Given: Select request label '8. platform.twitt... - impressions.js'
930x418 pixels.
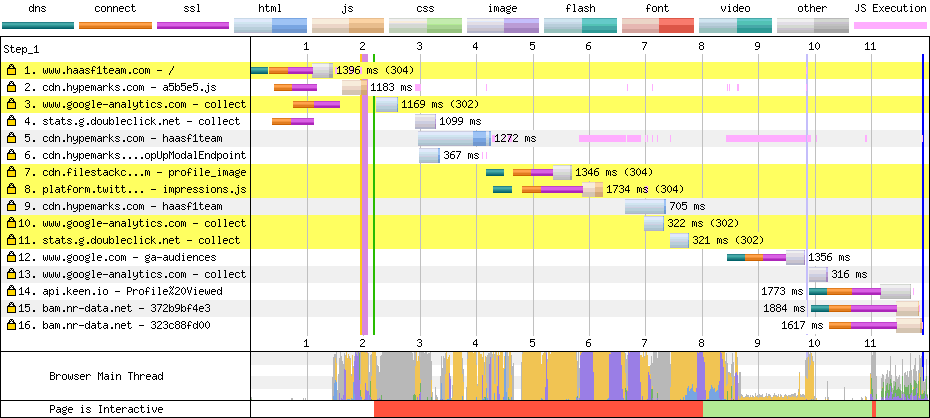Looking at the screenshot, I should 135,189.
